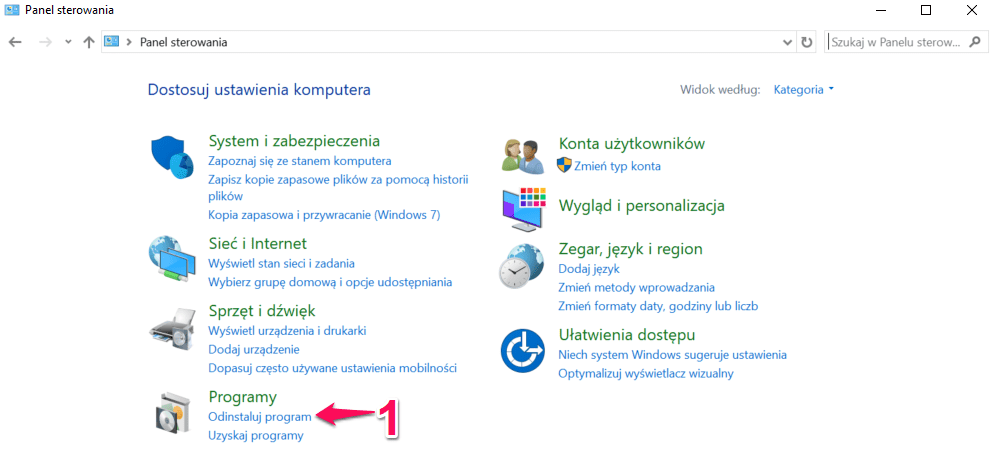This screenshot has height=450, width=995.
Task: Click the Szukaj w Panelu sterowania search field
Action: 895,42
